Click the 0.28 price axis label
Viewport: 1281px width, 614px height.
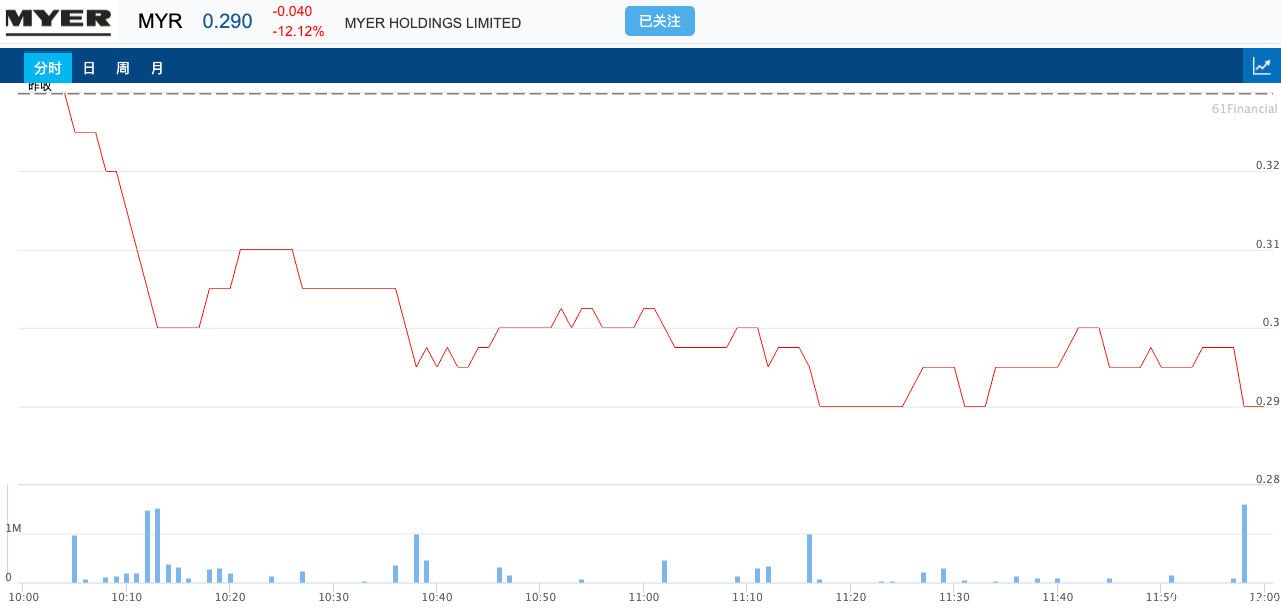click(x=1267, y=479)
